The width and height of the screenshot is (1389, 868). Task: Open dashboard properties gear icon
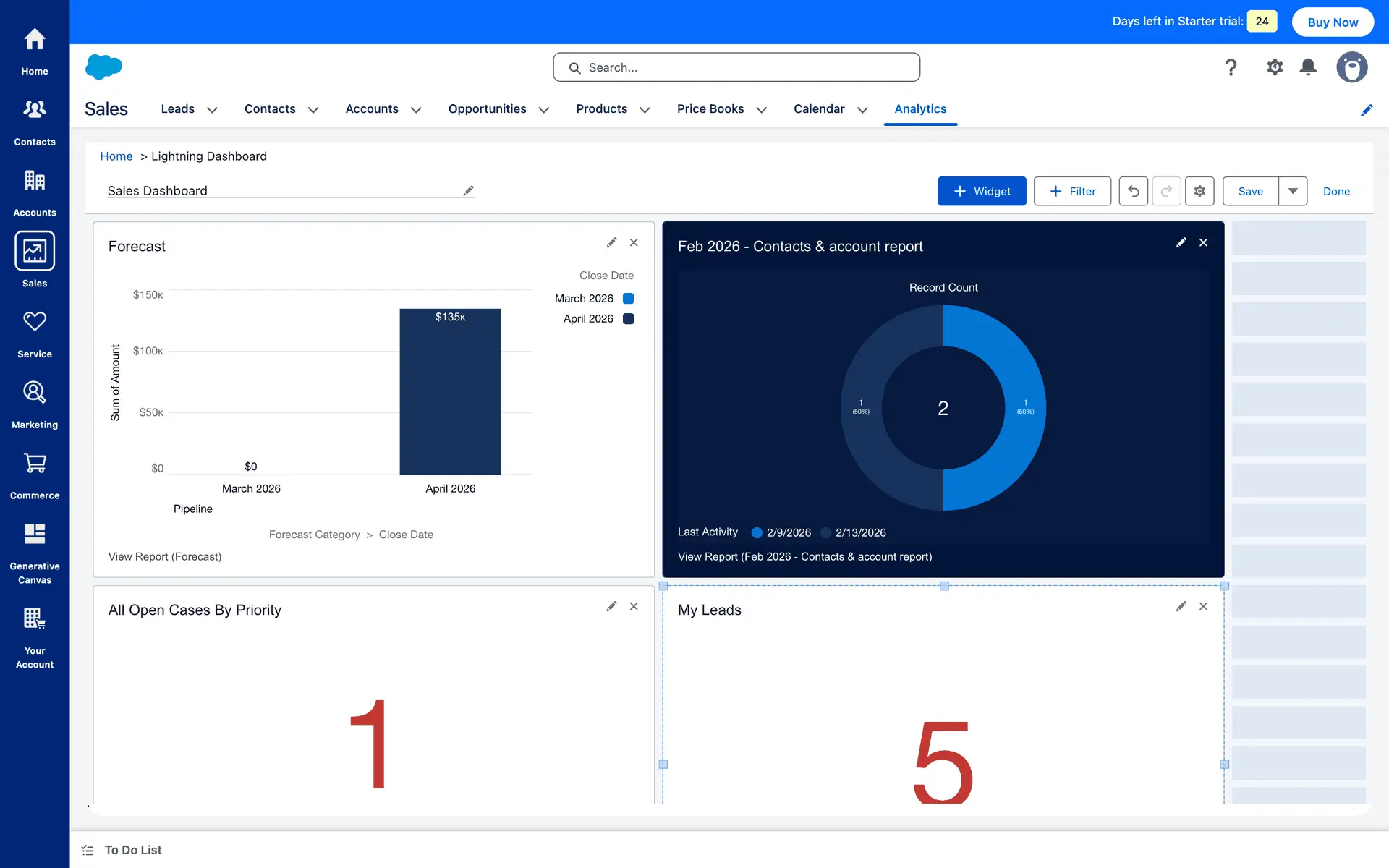coord(1199,191)
